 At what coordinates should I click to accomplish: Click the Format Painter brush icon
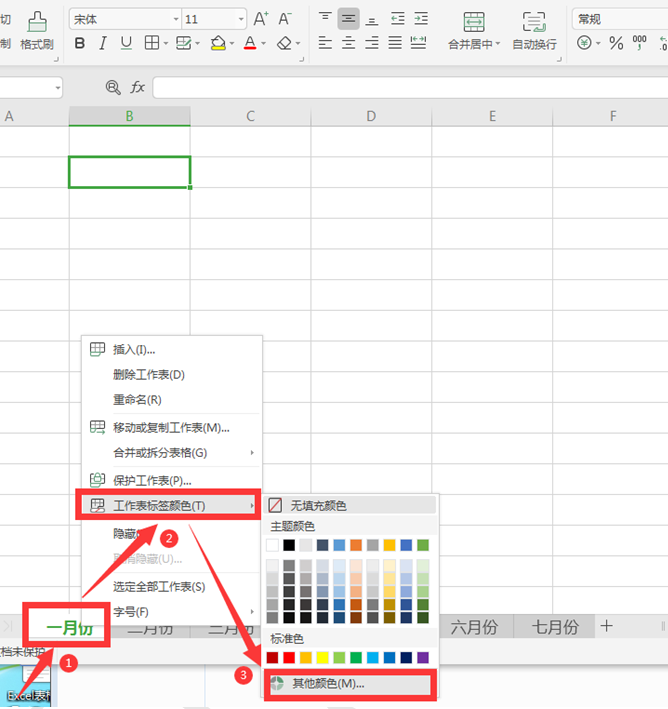coord(37,22)
